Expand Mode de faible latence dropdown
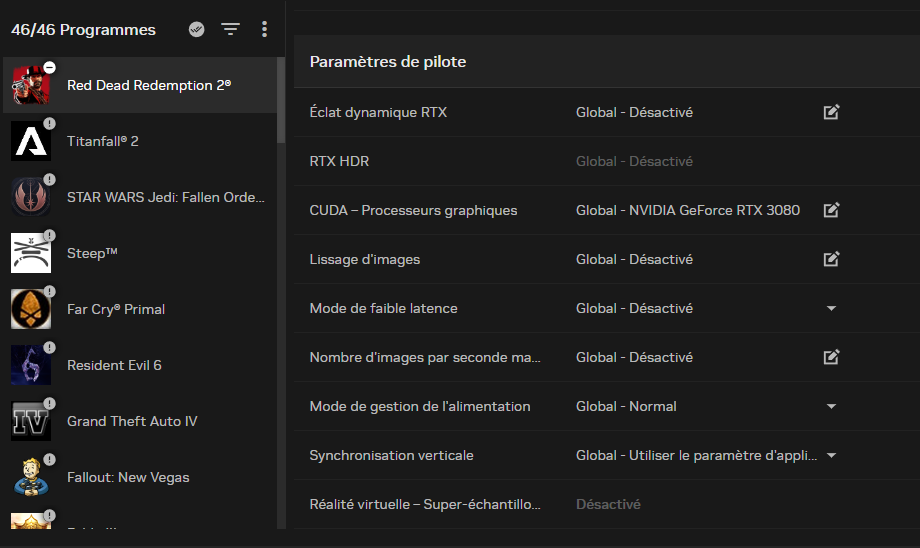Screen dimensions: 920x548 [x=831, y=308]
